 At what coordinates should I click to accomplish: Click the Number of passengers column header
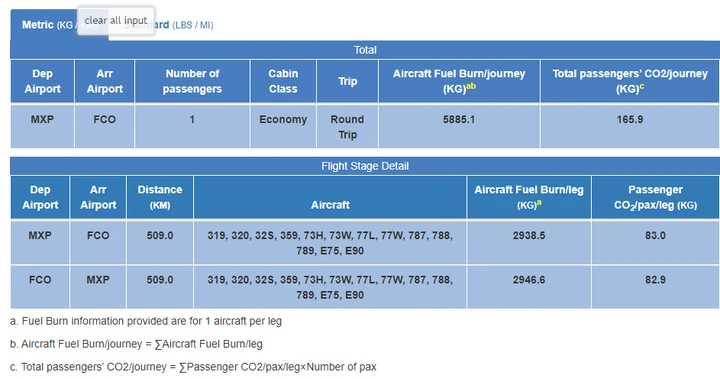pos(192,81)
